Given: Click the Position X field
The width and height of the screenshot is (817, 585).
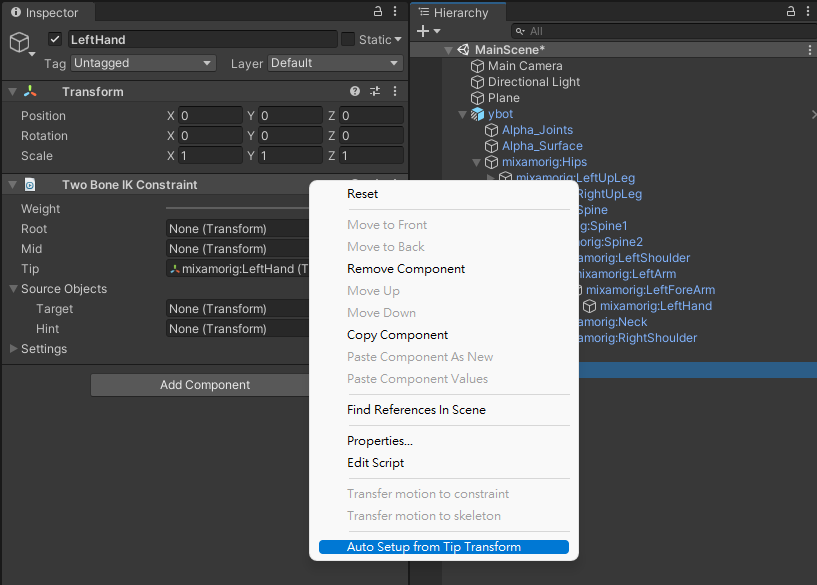Looking at the screenshot, I should click(210, 115).
